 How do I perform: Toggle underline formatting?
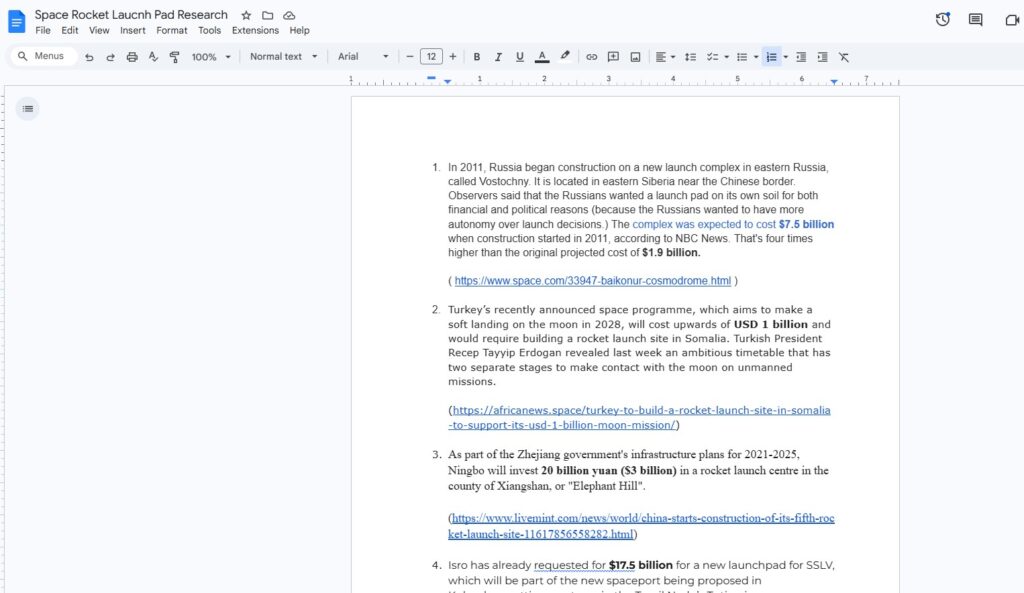(x=520, y=57)
